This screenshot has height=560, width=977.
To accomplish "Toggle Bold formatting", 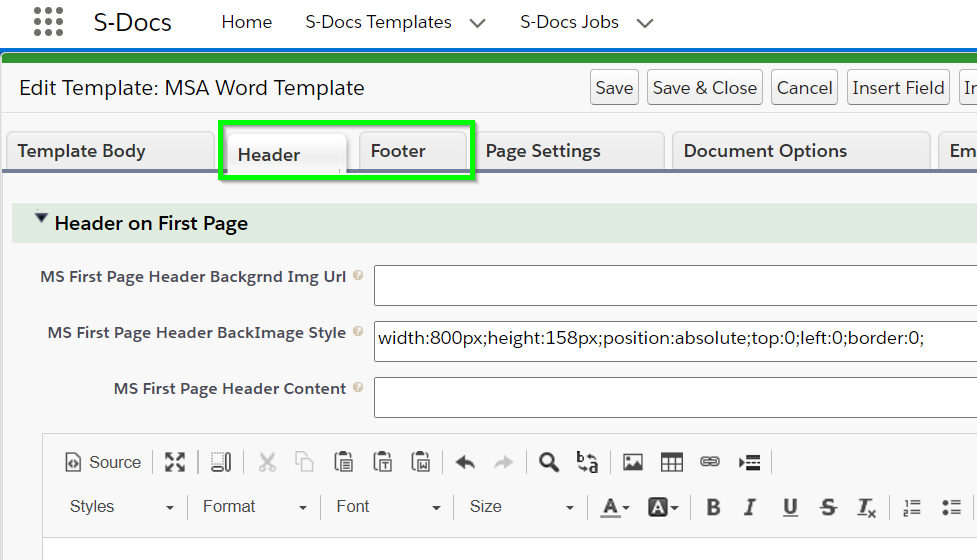I will pyautogui.click(x=713, y=508).
